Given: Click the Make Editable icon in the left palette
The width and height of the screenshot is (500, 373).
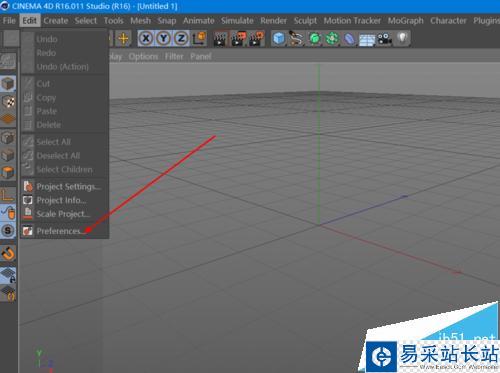Looking at the screenshot, I should coord(8,61).
